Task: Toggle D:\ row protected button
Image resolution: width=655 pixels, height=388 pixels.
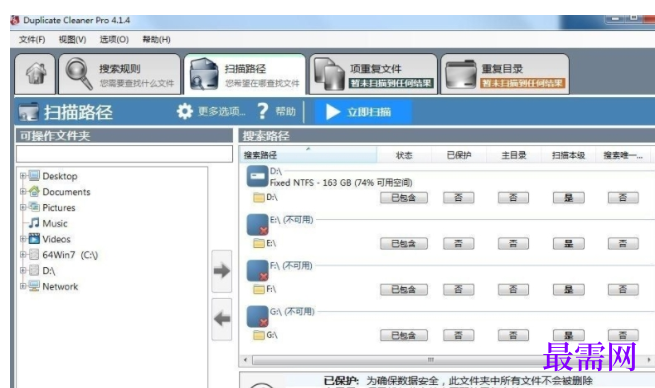Action: coord(458,198)
